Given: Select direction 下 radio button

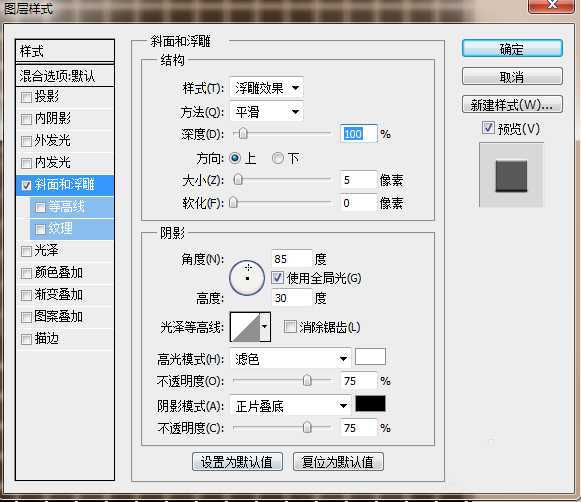Looking at the screenshot, I should coord(277,159).
